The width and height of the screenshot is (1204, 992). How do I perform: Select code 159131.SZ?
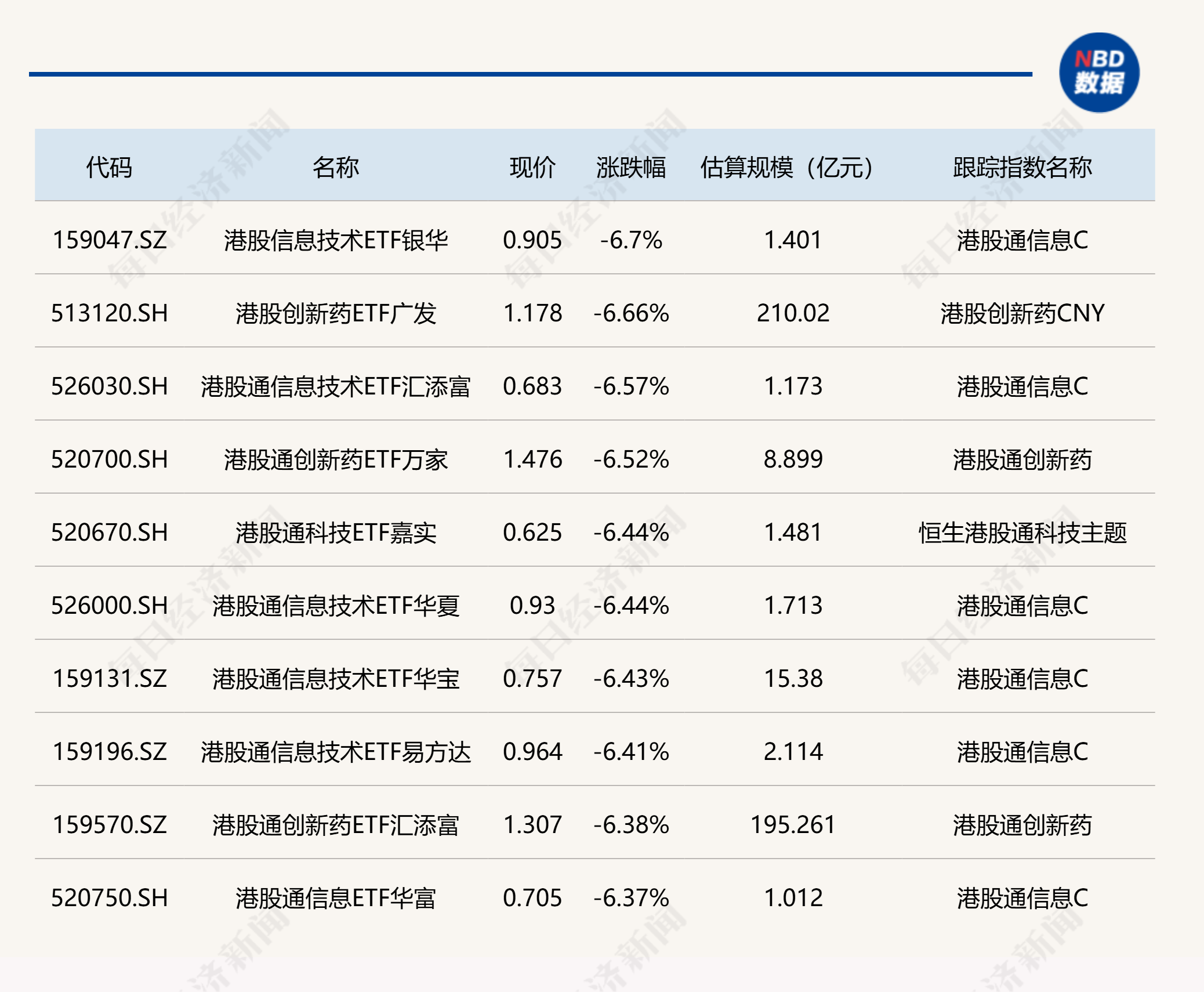(x=110, y=679)
